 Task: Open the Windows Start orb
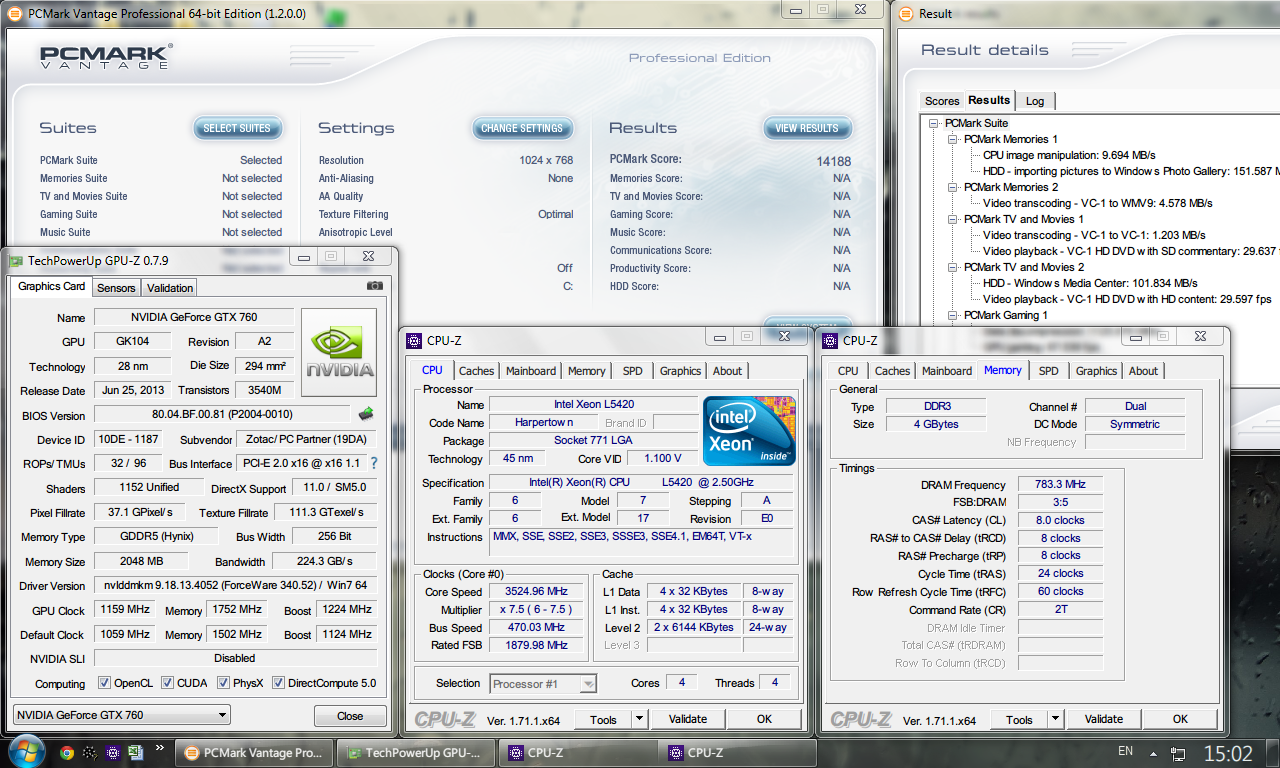25,751
